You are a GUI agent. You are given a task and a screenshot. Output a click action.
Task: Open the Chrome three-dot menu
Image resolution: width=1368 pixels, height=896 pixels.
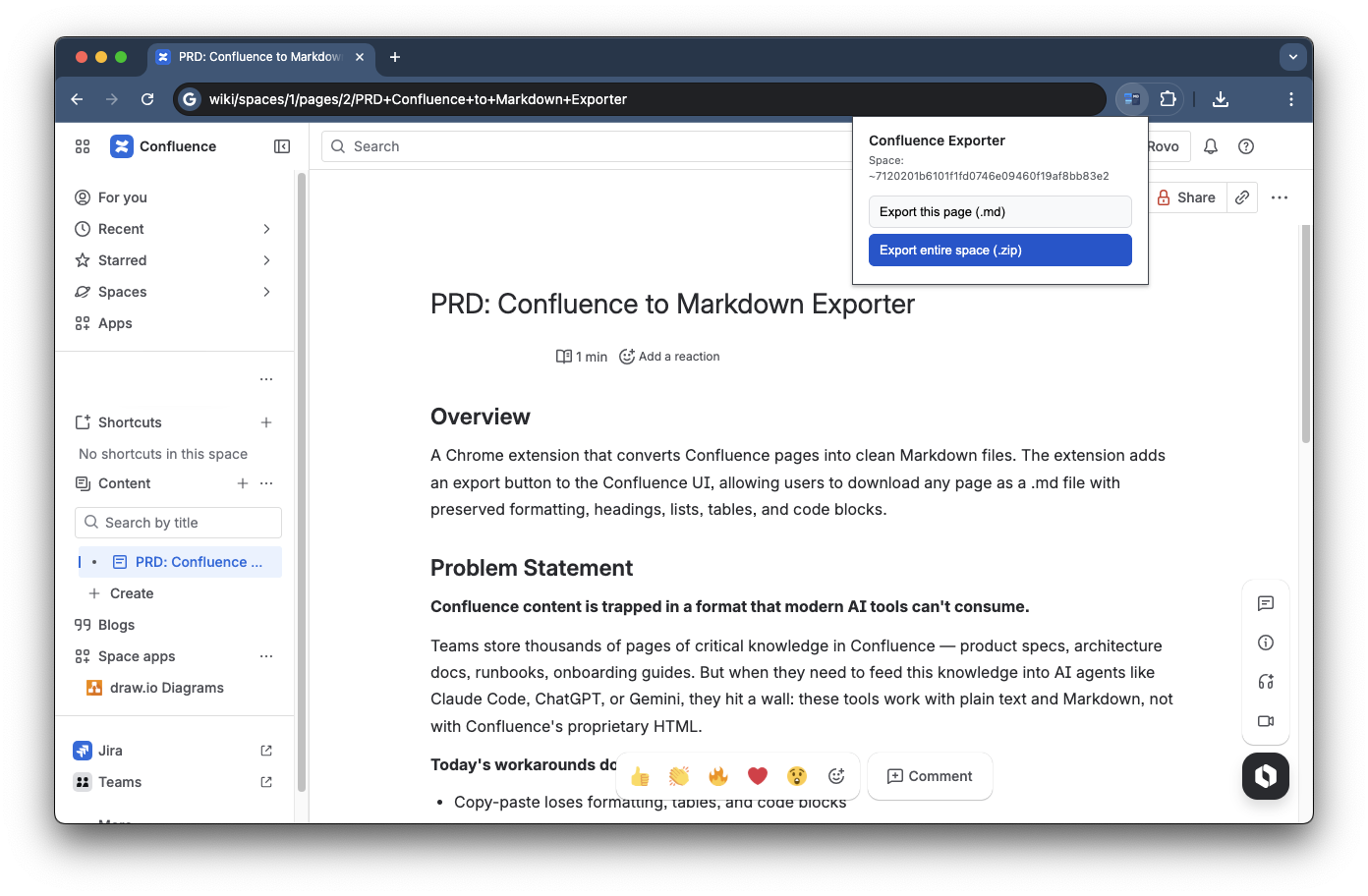1291,98
